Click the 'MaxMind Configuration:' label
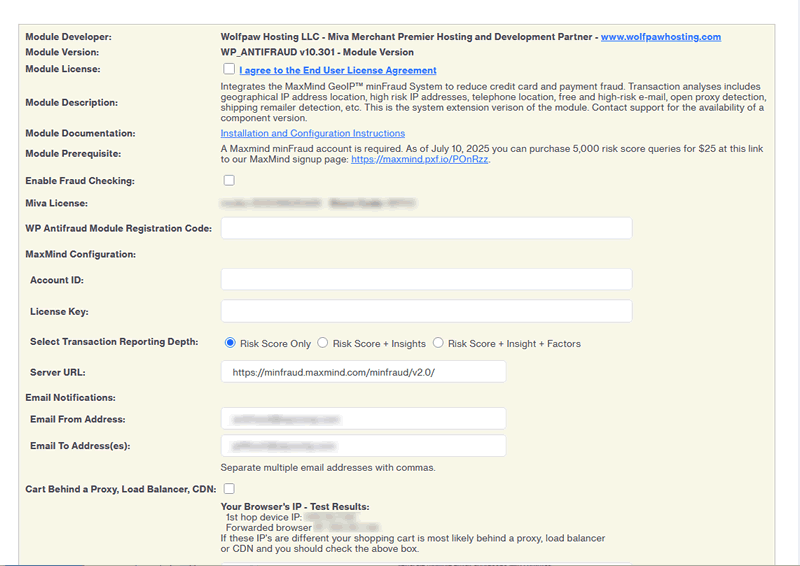Viewport: 800px width, 566px height. coord(81,254)
